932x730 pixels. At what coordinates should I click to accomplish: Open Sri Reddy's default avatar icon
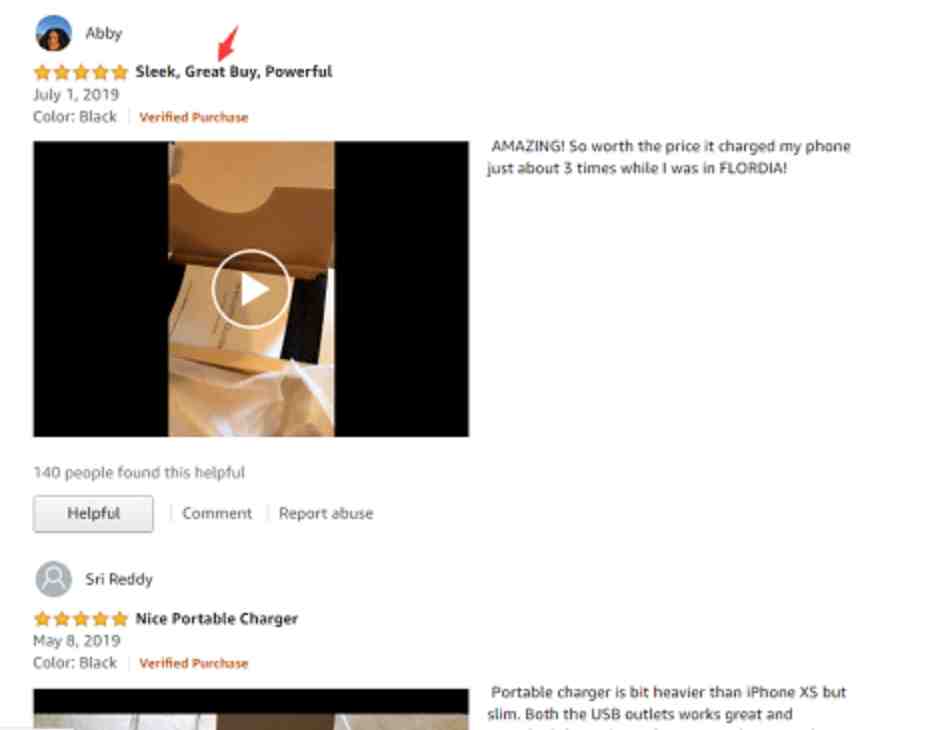click(x=53, y=579)
